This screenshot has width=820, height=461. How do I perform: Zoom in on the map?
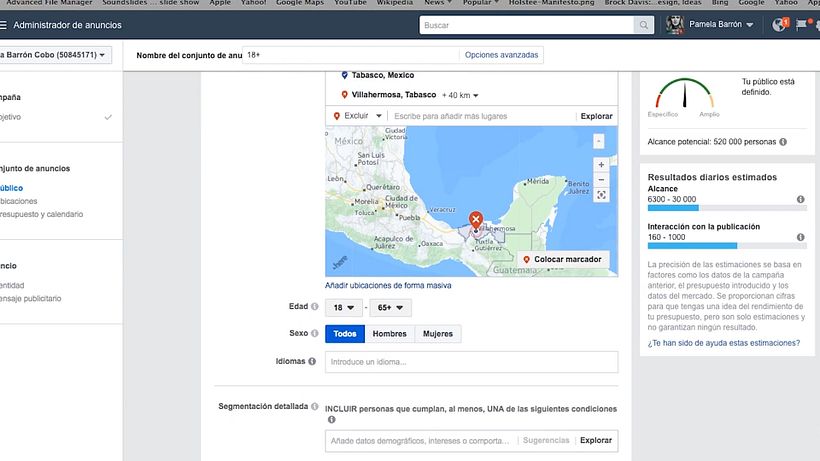601,165
